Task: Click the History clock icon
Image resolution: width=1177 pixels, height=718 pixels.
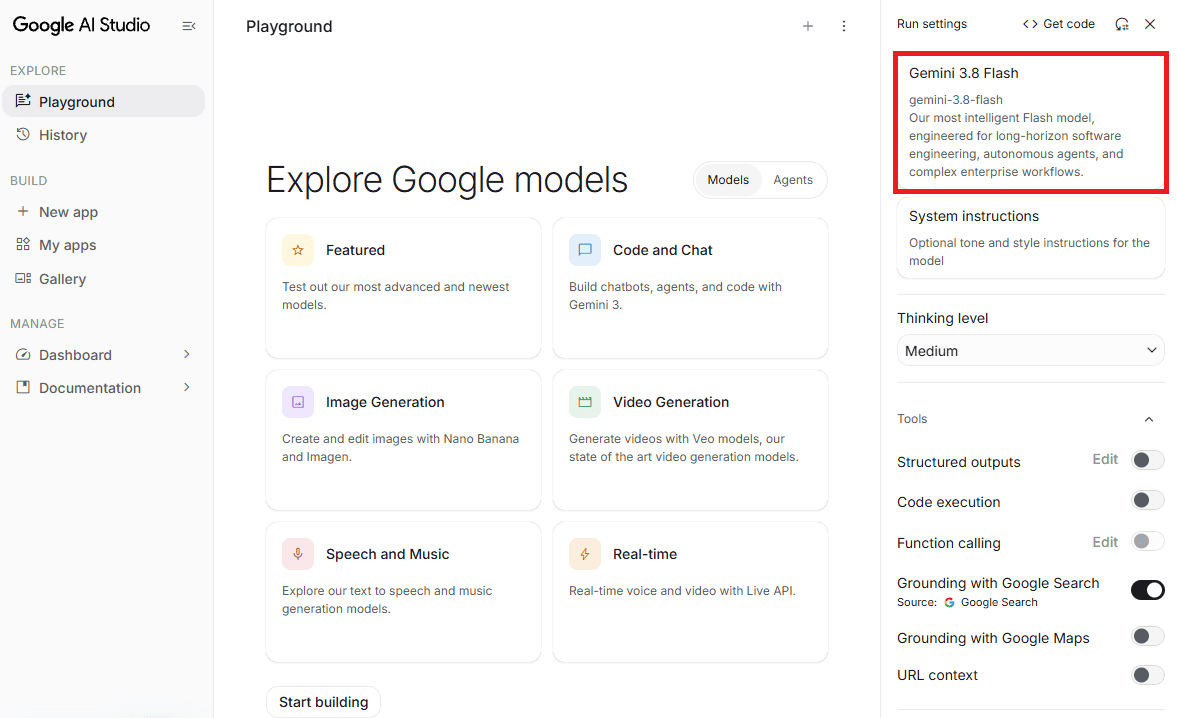Action: tap(23, 134)
